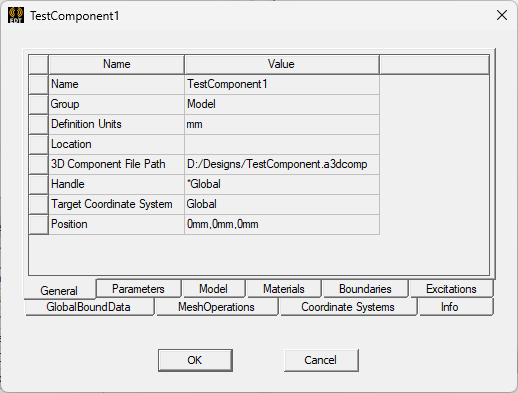Select row header beside Handle row

(39, 184)
